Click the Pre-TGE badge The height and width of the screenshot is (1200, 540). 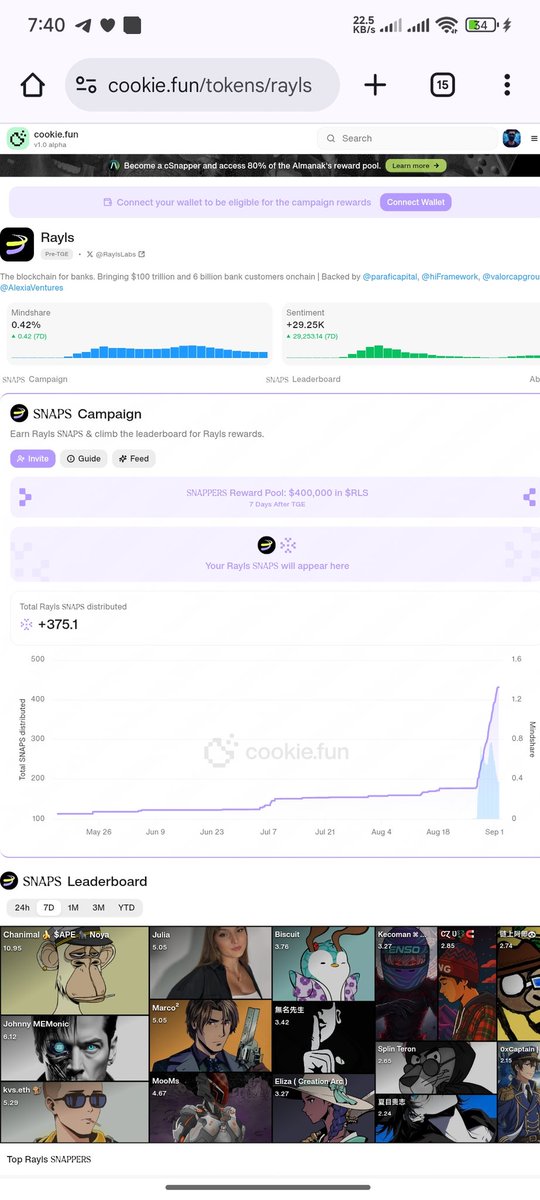coord(56,255)
